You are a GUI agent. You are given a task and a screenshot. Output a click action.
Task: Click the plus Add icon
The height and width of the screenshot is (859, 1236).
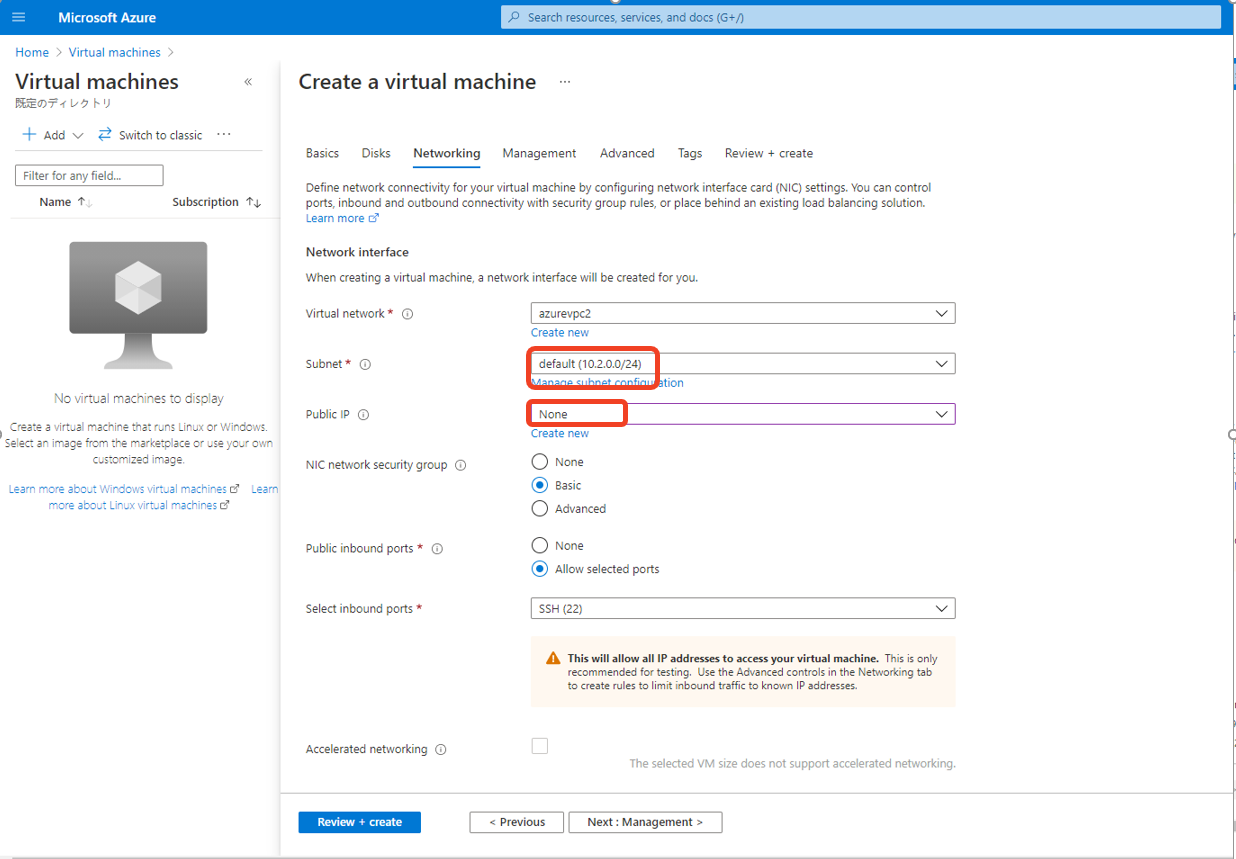click(30, 134)
